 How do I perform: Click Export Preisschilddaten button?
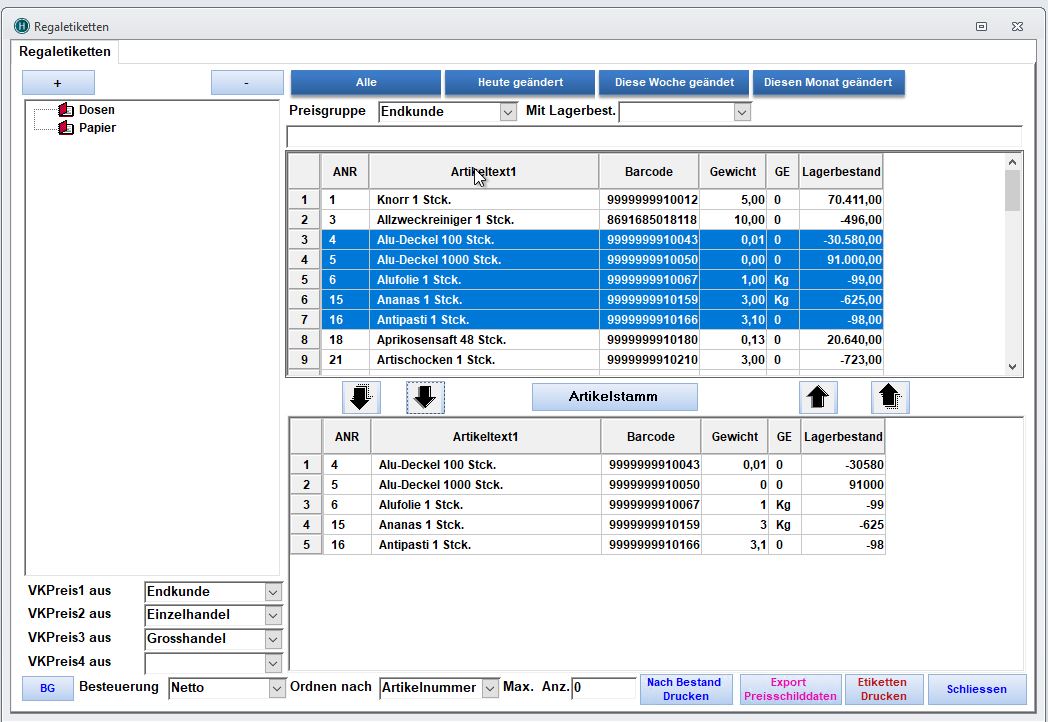click(788, 689)
